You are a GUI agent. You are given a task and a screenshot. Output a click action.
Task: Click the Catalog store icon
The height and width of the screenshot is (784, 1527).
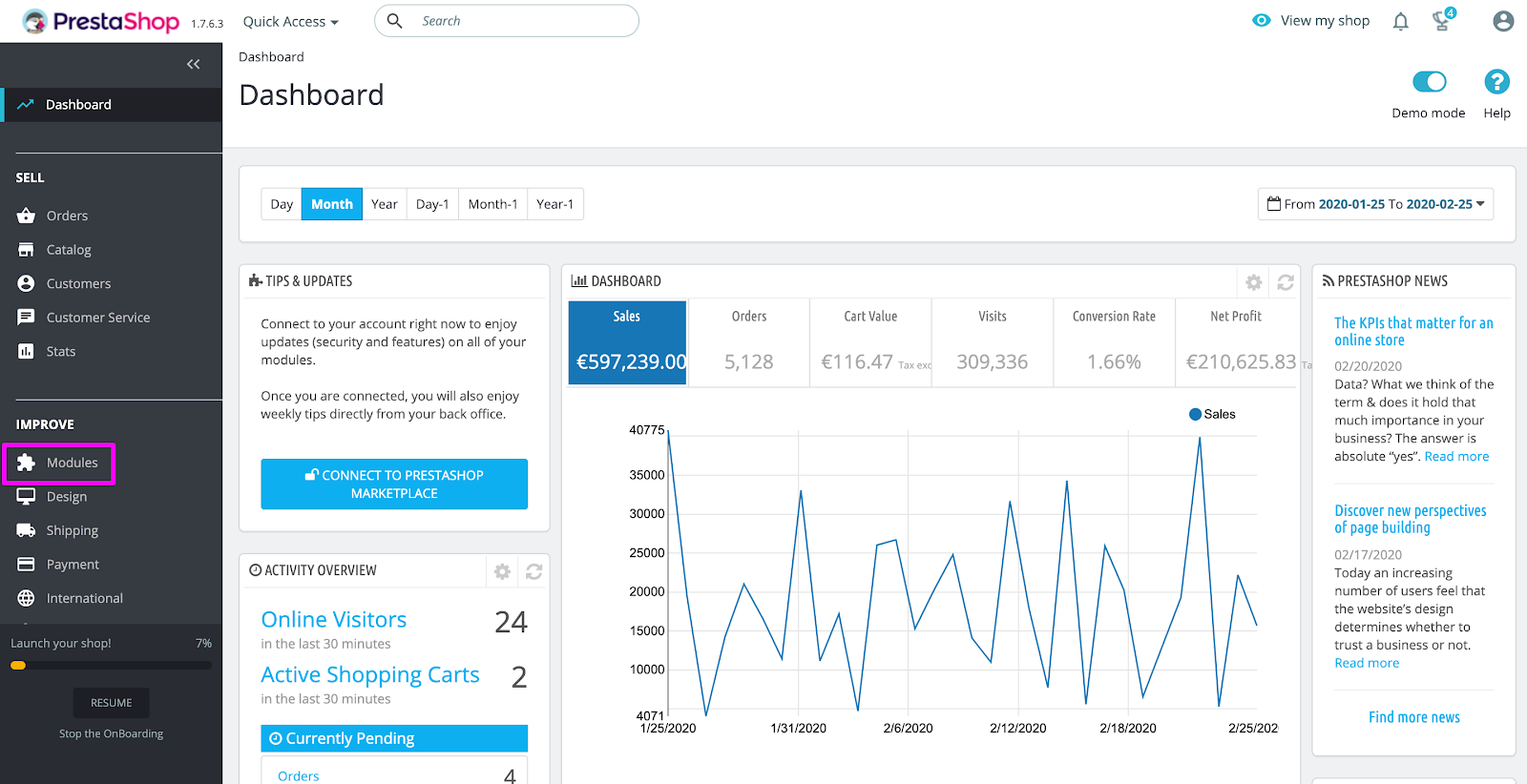coord(26,250)
